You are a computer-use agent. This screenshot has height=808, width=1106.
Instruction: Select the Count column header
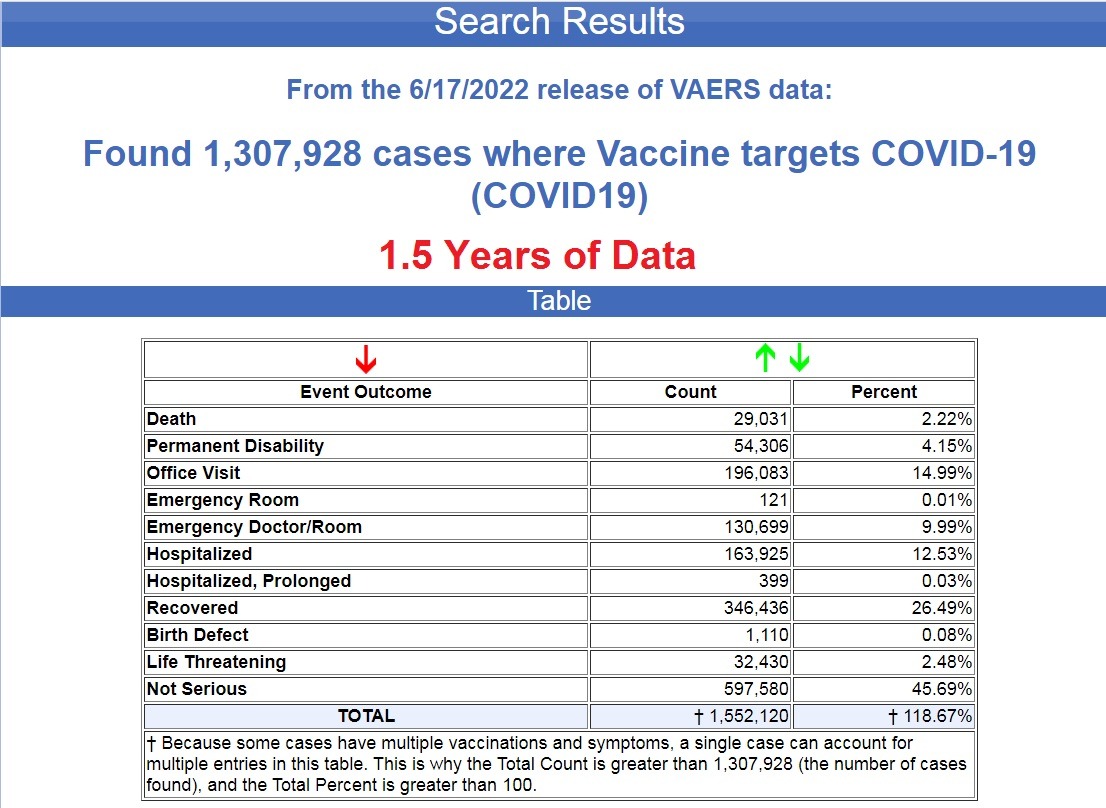click(690, 392)
